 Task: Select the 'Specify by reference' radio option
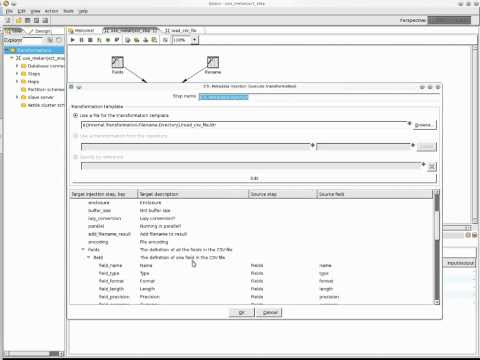(x=76, y=157)
